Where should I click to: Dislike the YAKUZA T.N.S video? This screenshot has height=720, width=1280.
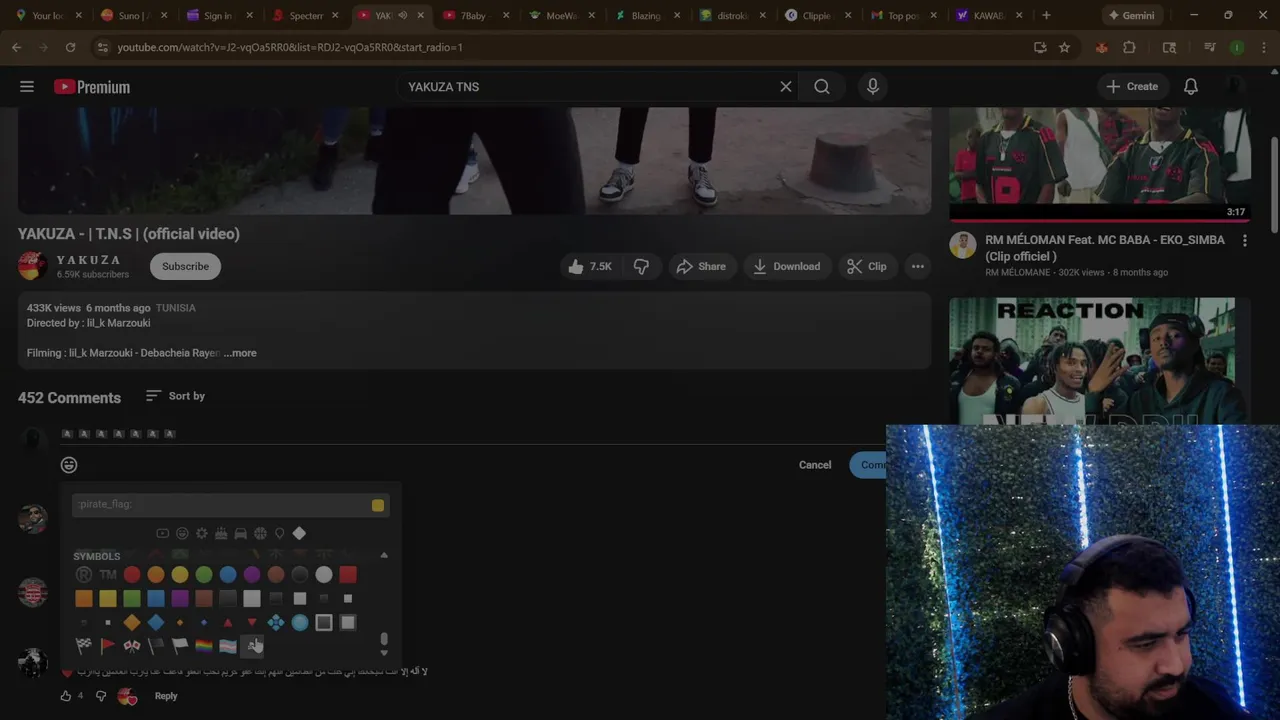point(642,266)
